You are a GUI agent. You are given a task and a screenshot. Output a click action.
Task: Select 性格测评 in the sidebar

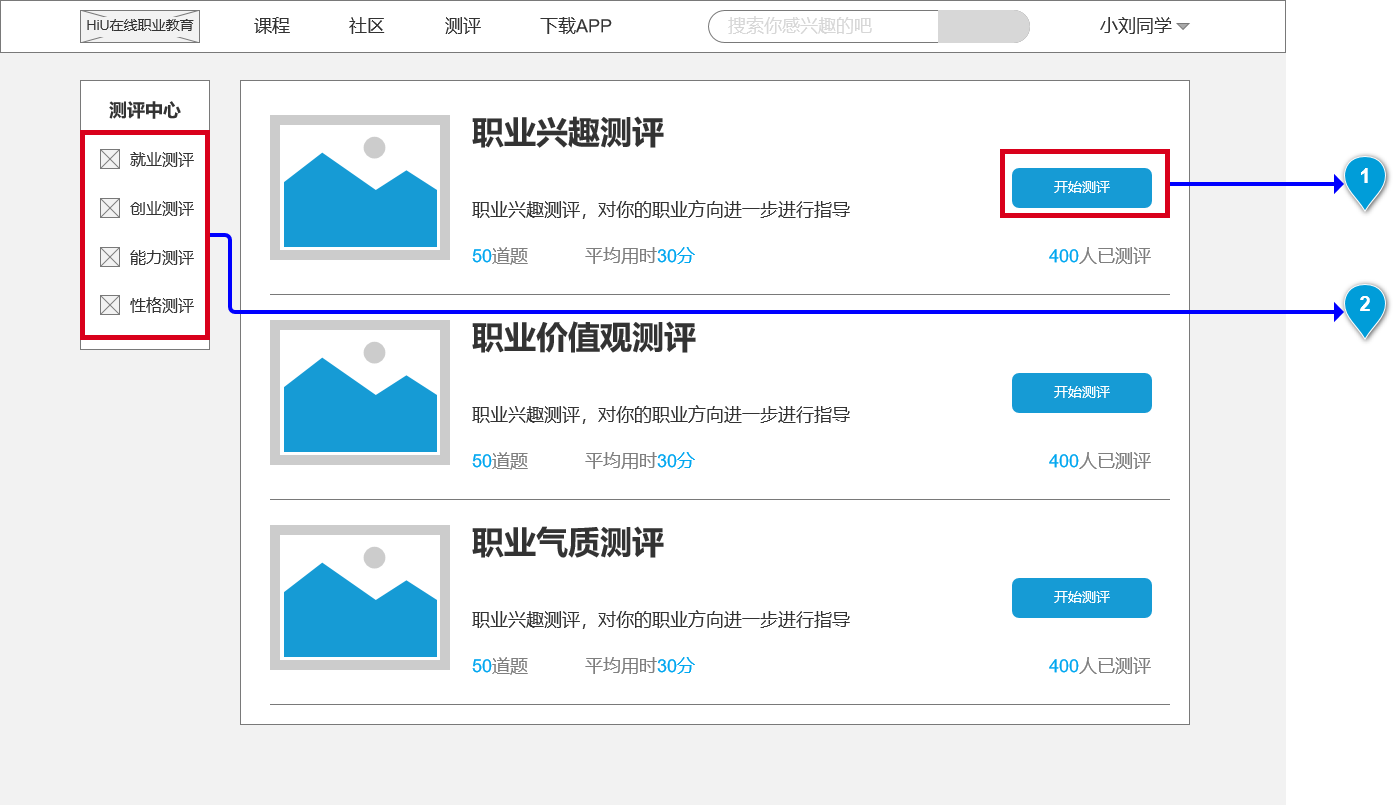click(162, 305)
